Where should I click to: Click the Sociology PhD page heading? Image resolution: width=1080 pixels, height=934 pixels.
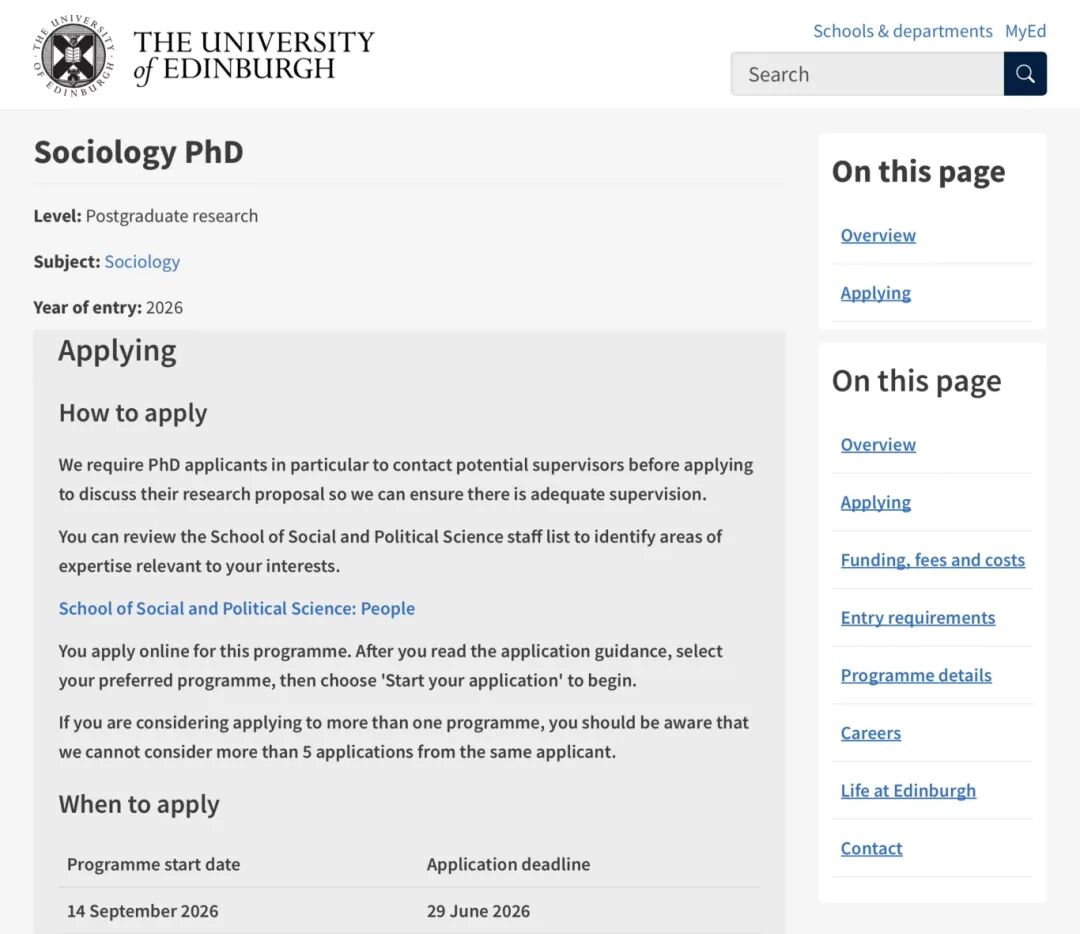(x=139, y=153)
